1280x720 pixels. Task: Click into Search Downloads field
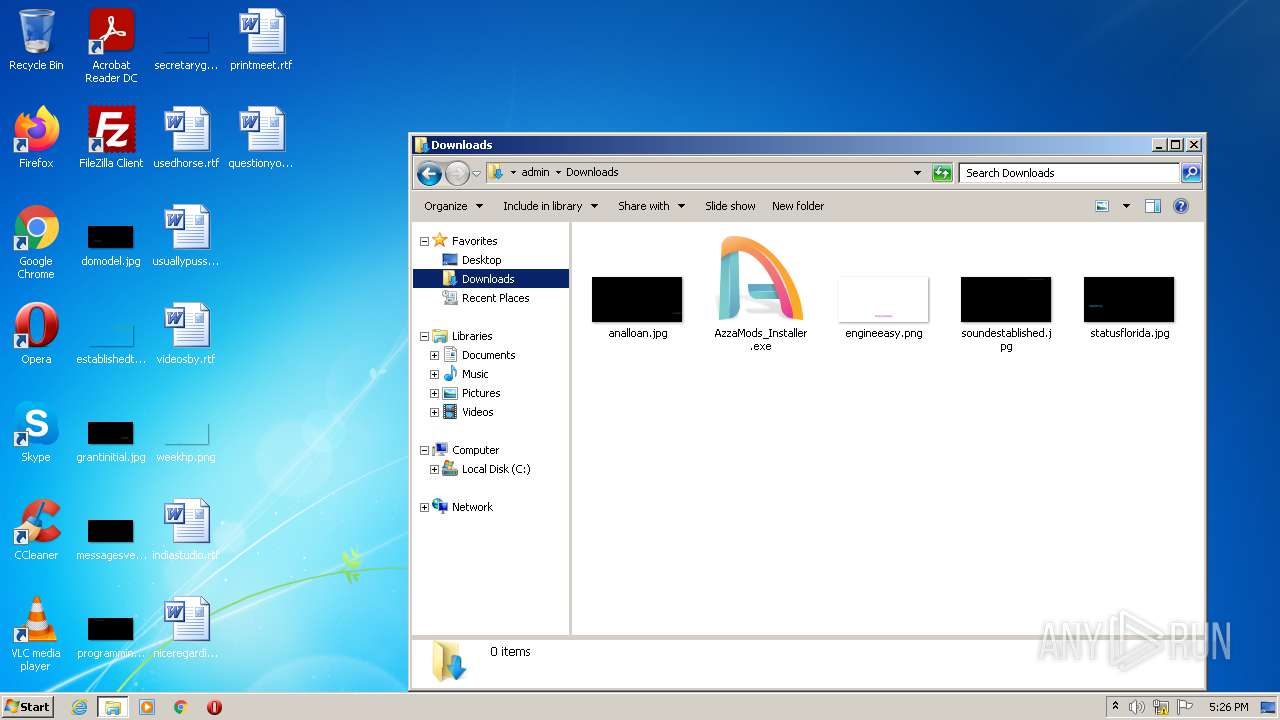coord(1070,173)
